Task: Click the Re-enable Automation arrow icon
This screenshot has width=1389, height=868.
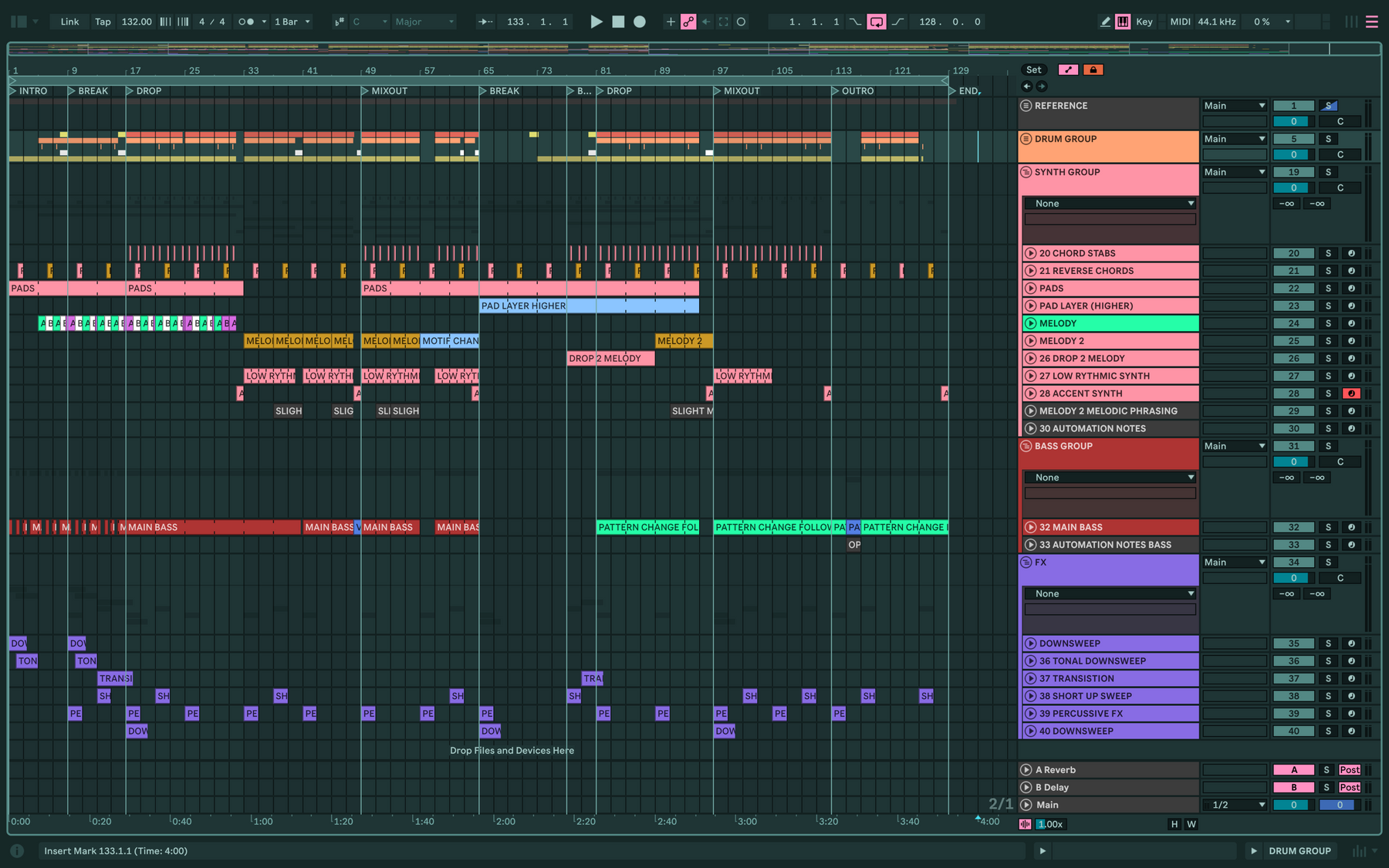Action: pos(706,22)
